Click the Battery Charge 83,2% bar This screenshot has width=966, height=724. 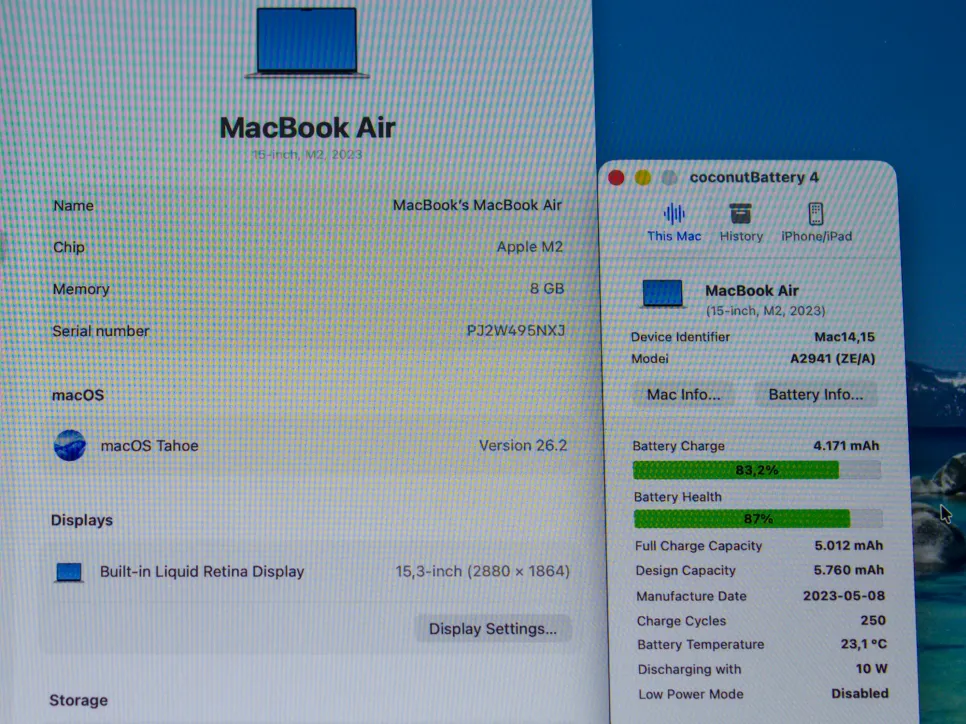757,470
